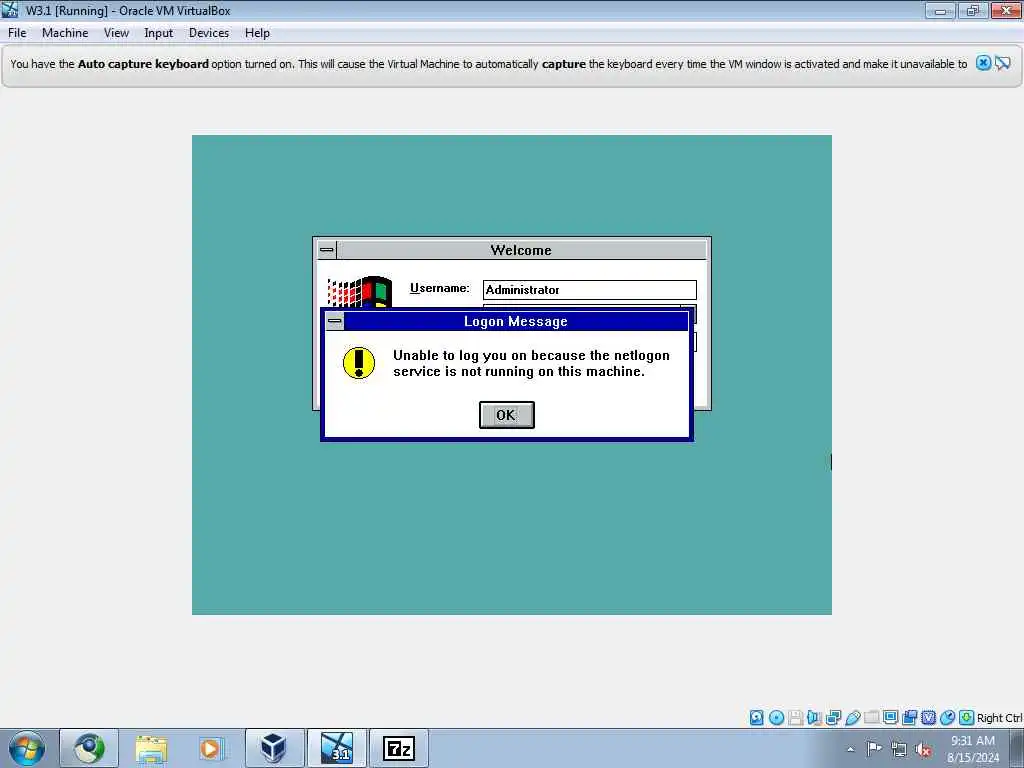Click the don't-show-again notification icon
1024x768 pixels.
click(x=1003, y=63)
